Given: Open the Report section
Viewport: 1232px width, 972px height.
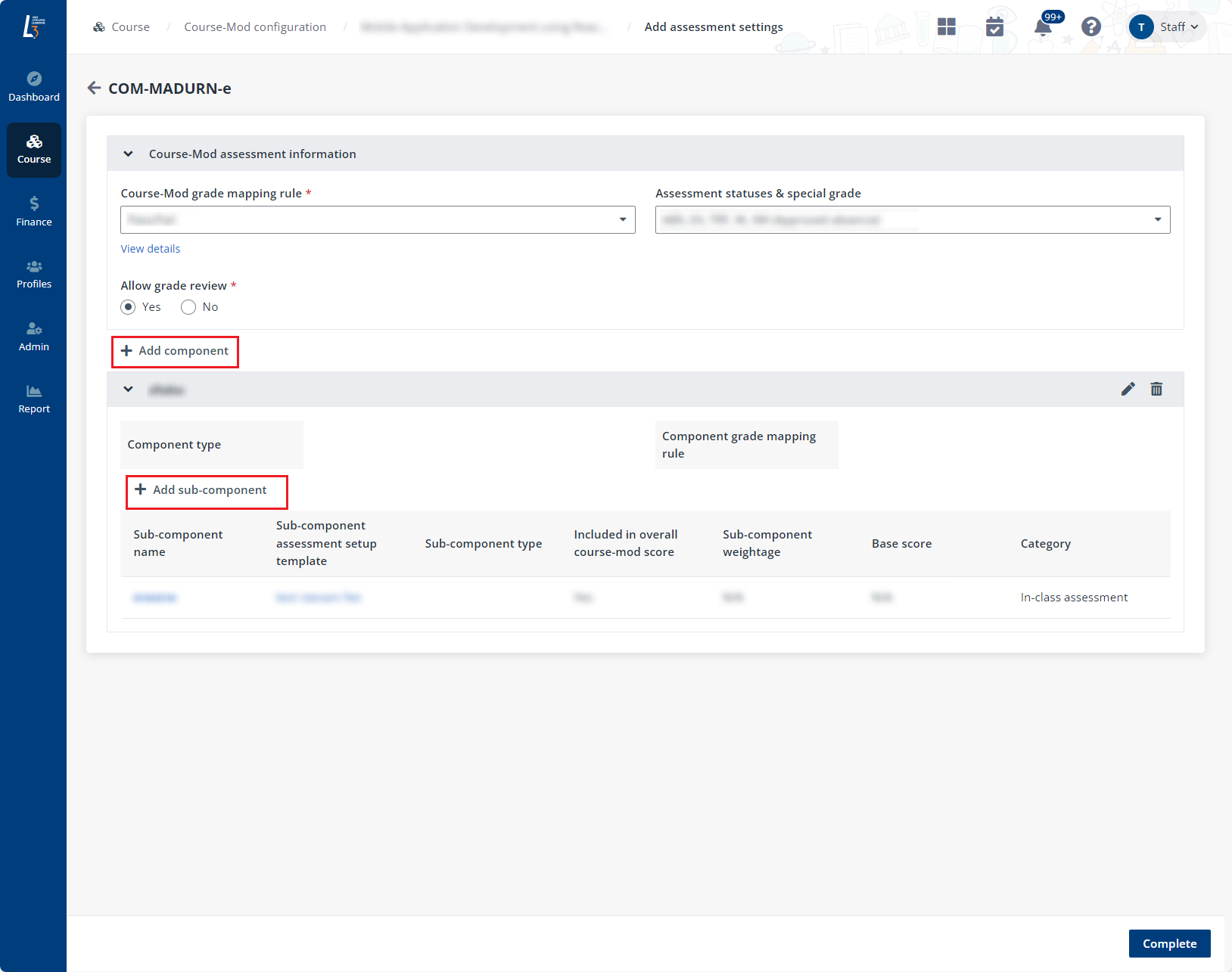Looking at the screenshot, I should tap(33, 398).
